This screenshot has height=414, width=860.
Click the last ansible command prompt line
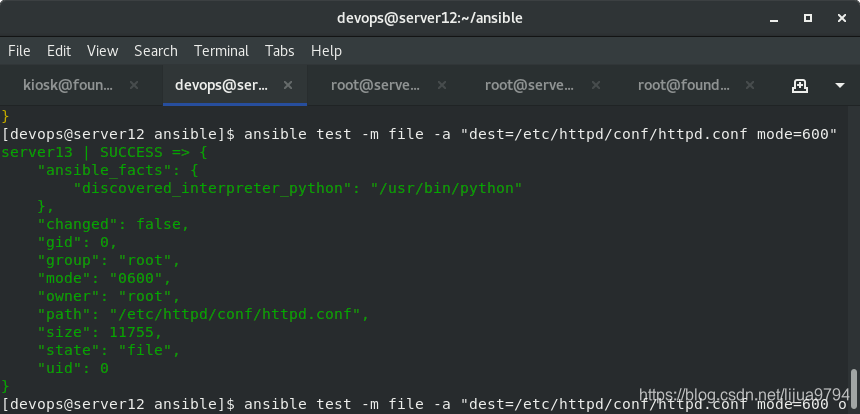pyautogui.click(x=425, y=404)
